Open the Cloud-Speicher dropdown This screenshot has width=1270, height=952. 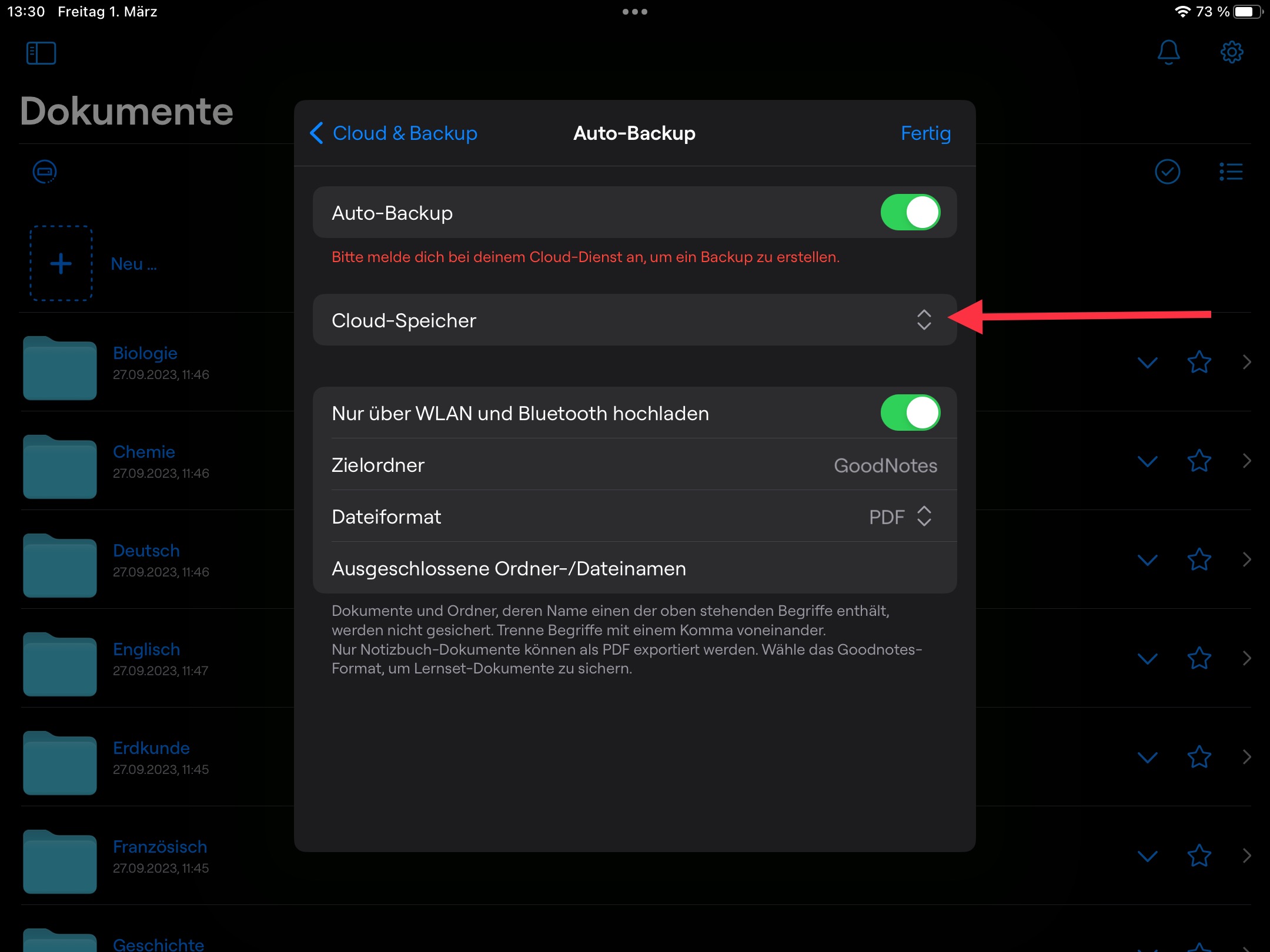(924, 320)
